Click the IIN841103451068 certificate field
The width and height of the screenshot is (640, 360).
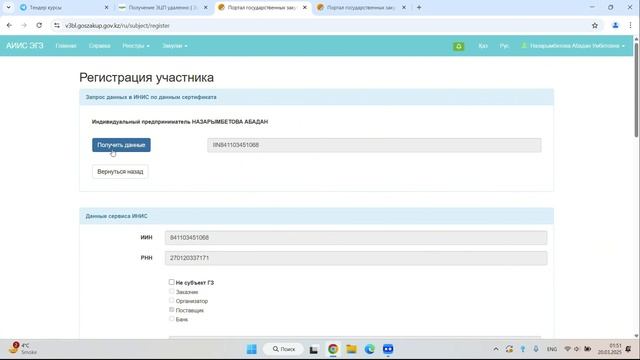pos(374,145)
